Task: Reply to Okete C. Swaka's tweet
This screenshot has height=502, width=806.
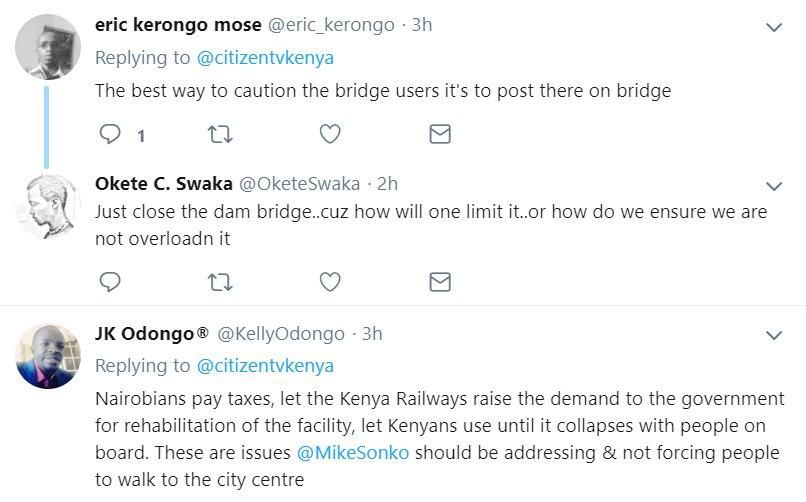Action: point(111,281)
